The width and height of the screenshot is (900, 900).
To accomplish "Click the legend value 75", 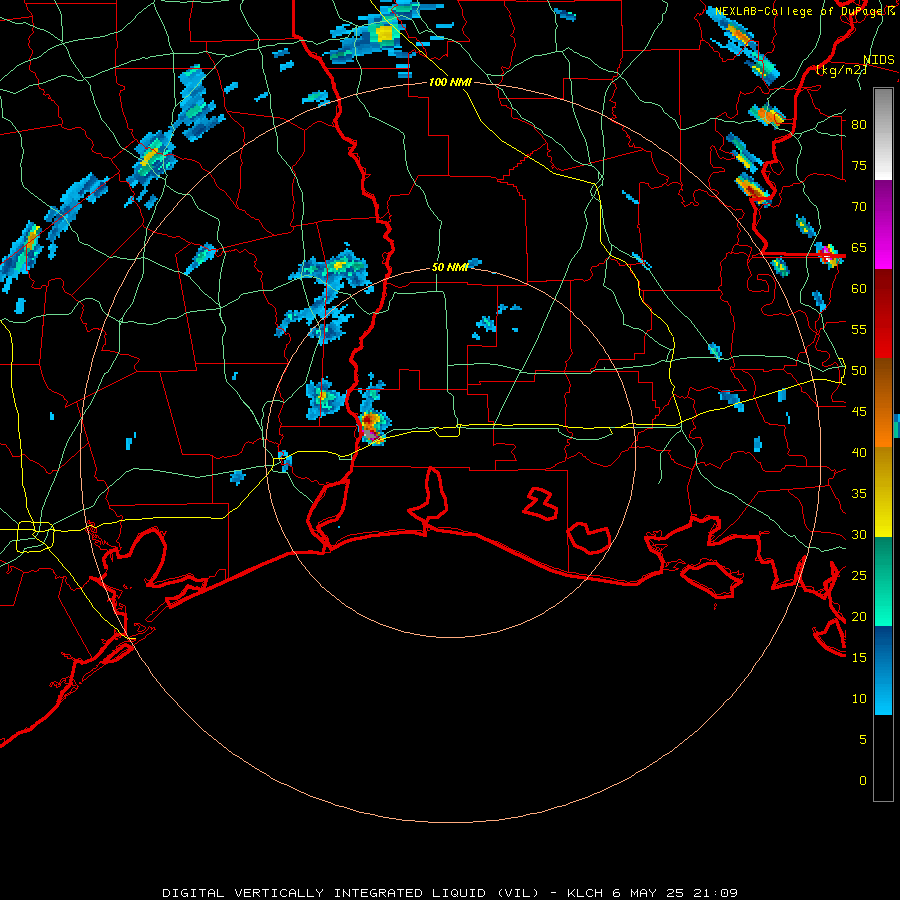I will tap(859, 166).
